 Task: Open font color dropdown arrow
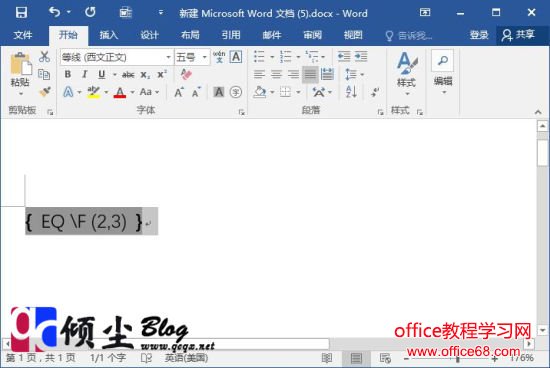133,92
